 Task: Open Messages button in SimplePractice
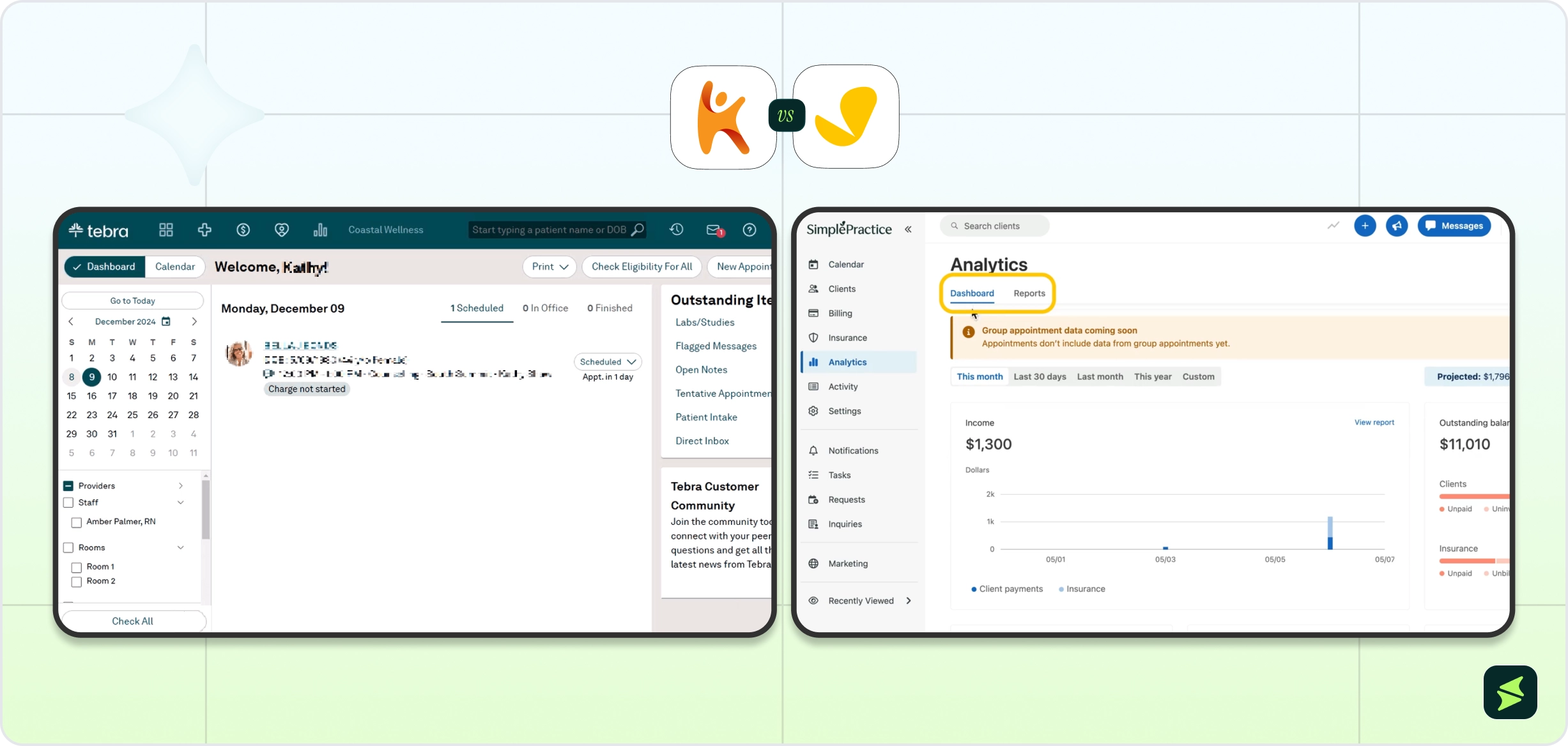[x=1454, y=226]
